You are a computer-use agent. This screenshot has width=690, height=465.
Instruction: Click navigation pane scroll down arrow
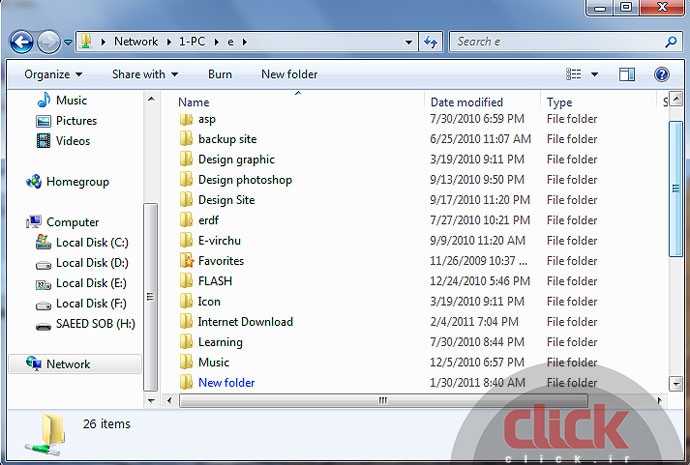[x=151, y=401]
